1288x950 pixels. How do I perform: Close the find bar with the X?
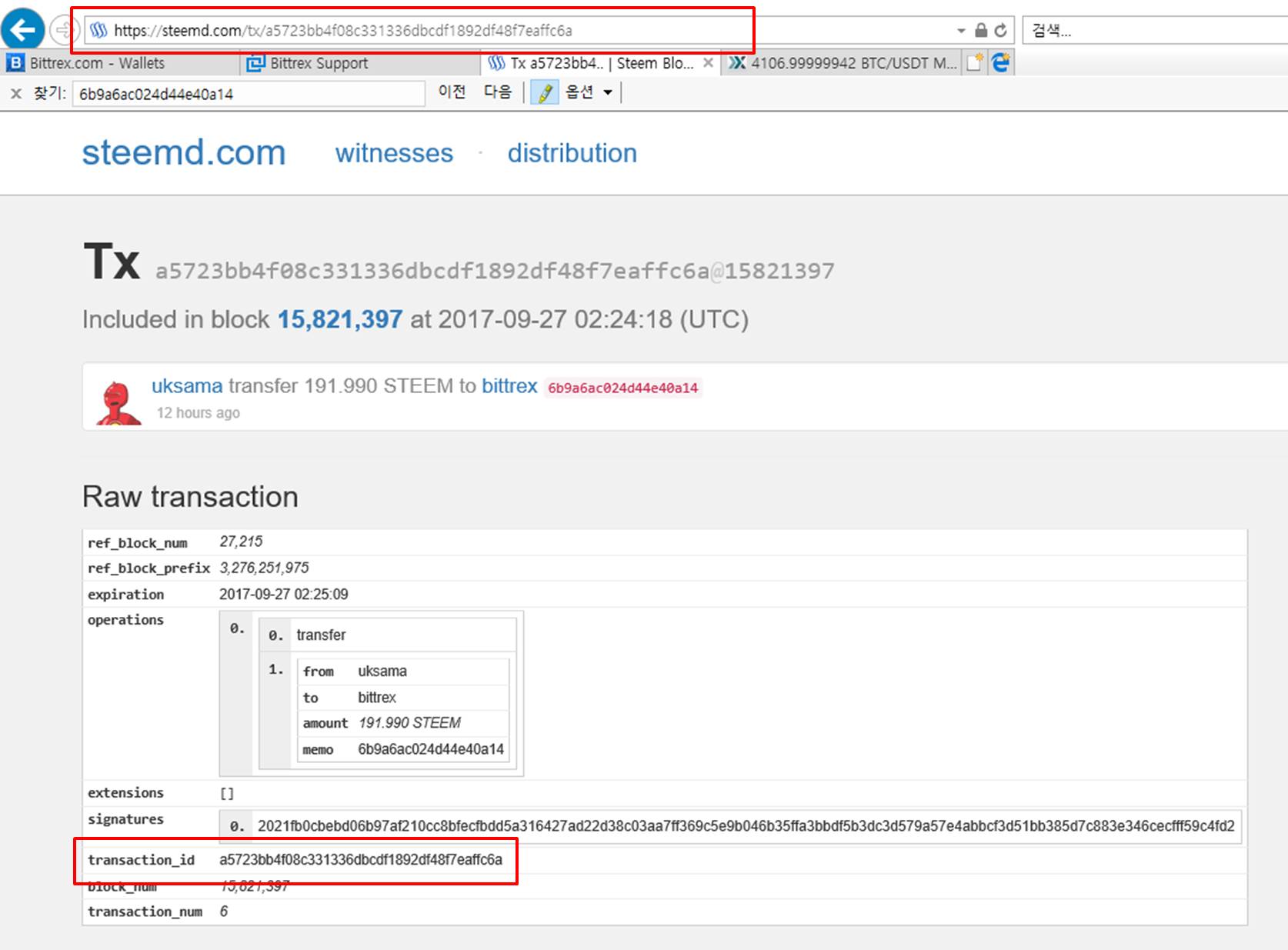pos(15,94)
